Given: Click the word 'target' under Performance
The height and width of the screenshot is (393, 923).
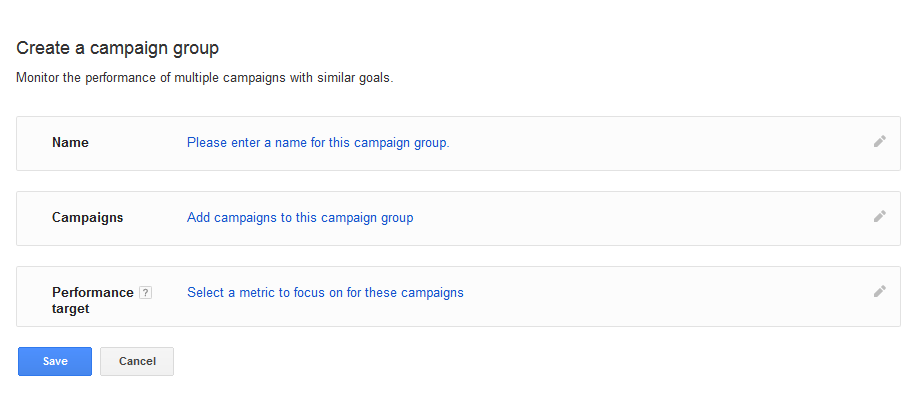Looking at the screenshot, I should (x=71, y=308).
